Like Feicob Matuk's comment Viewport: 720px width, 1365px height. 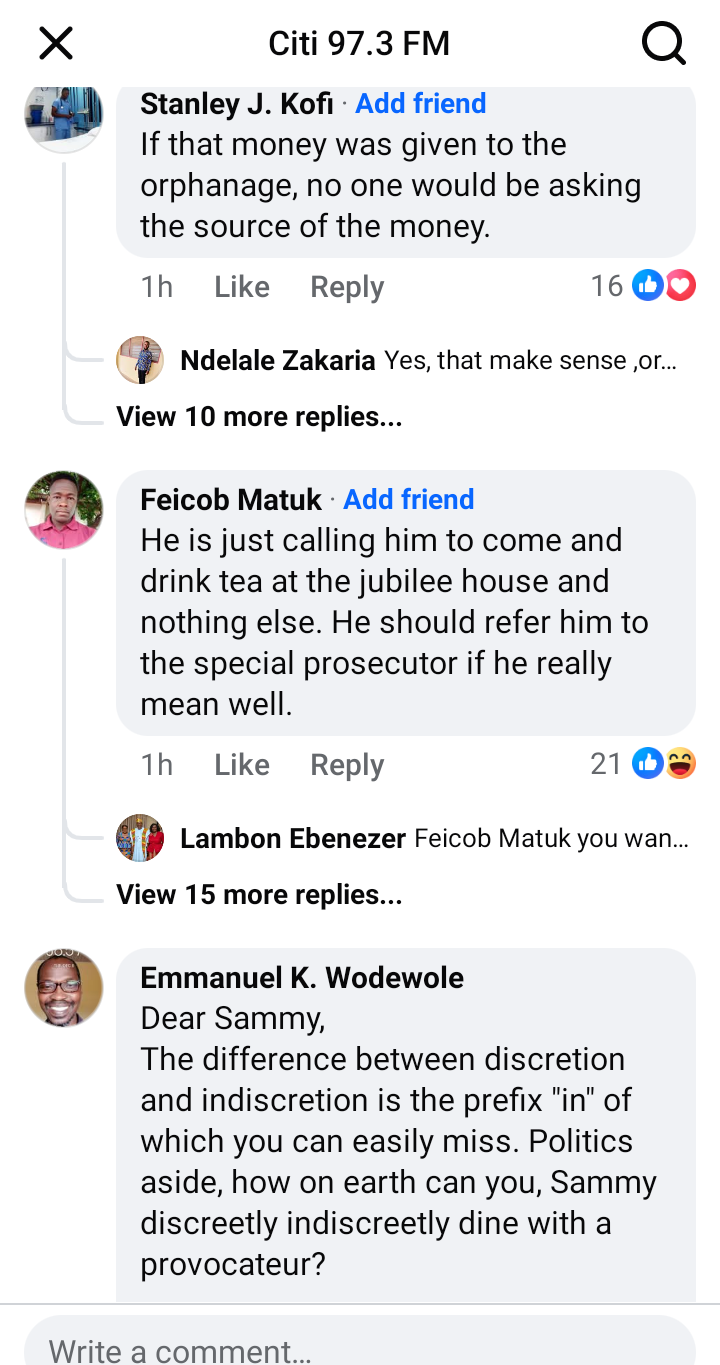pyautogui.click(x=241, y=765)
